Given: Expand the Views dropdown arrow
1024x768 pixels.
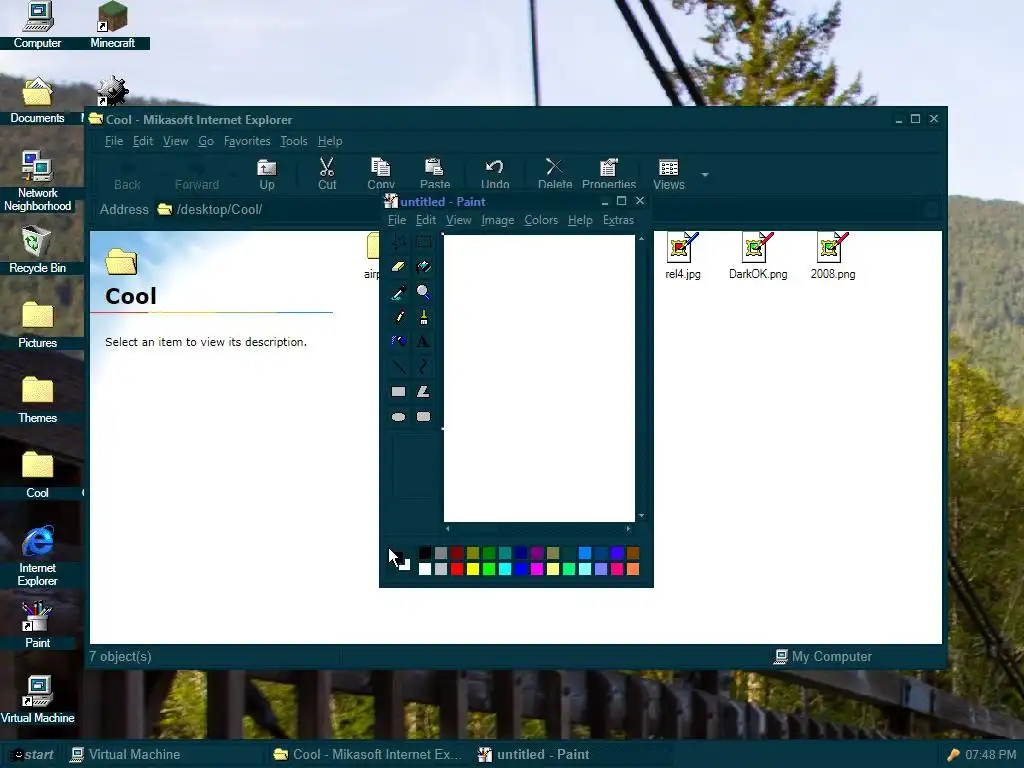Looking at the screenshot, I should [705, 174].
